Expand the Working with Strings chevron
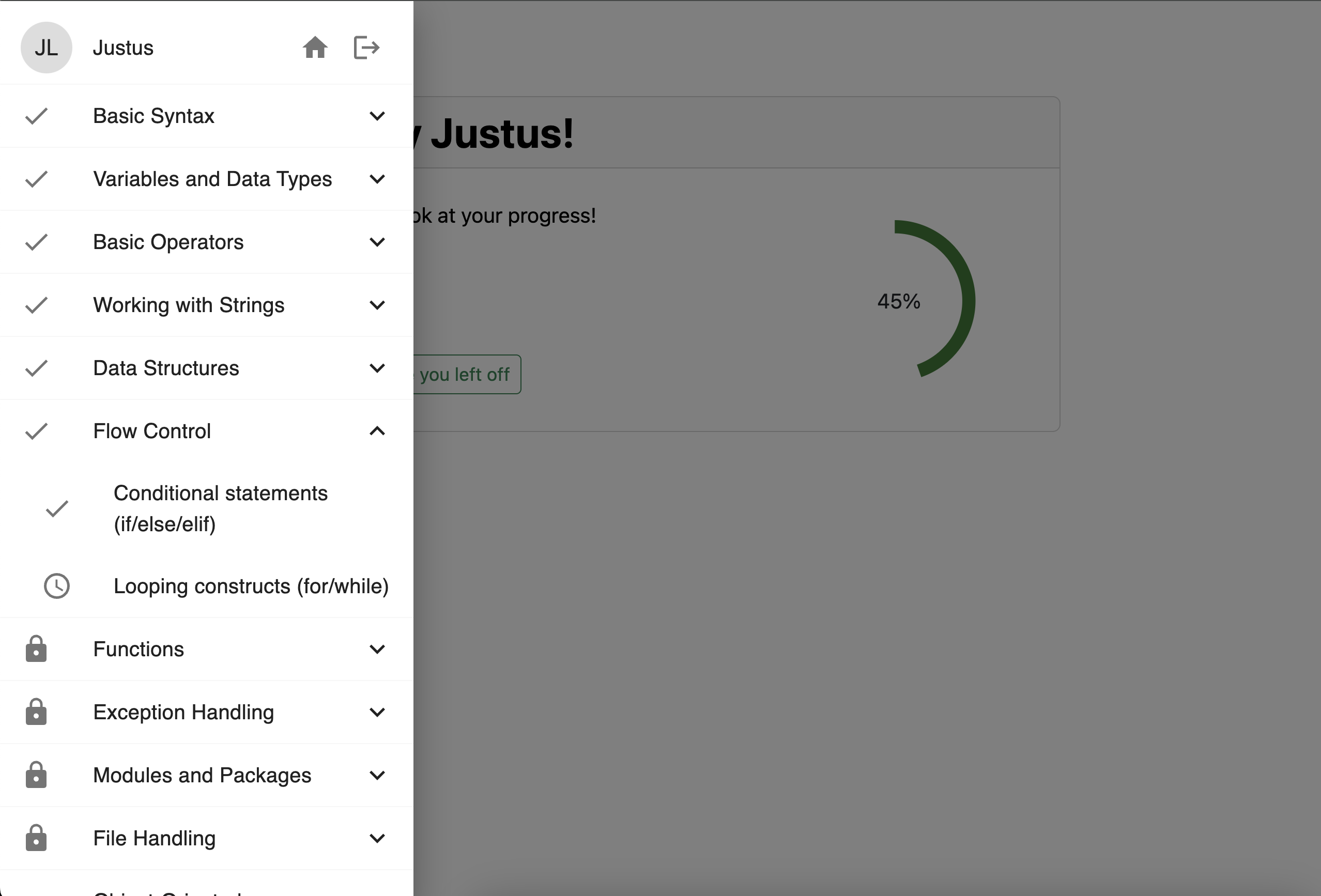Image resolution: width=1321 pixels, height=896 pixels. (377, 305)
